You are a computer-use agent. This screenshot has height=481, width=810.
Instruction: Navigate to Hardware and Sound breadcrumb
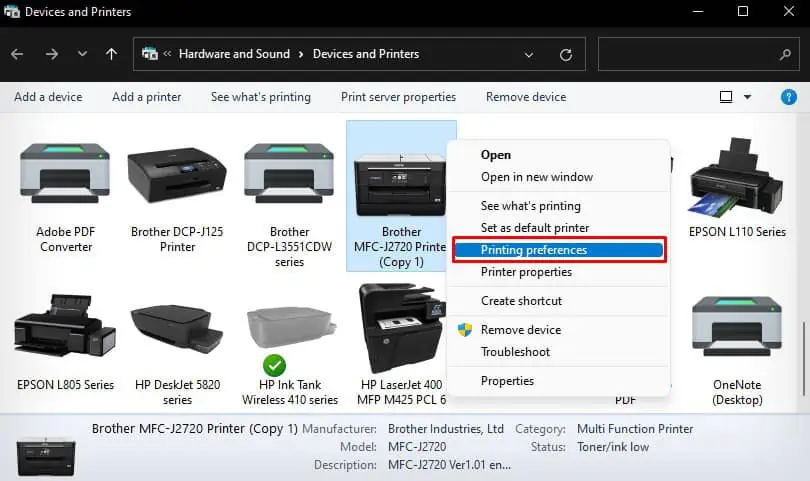point(234,54)
